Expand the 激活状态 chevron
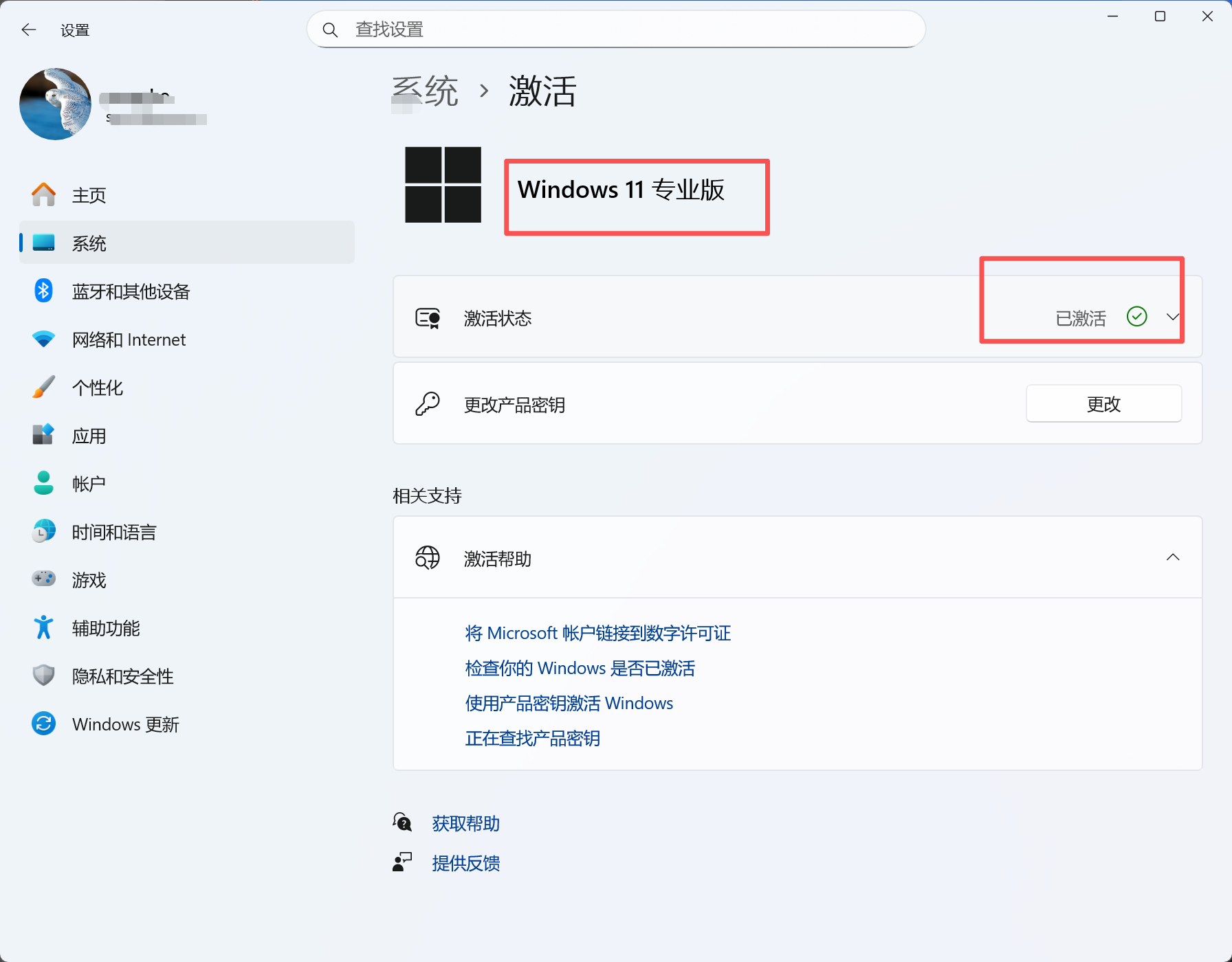Viewport: 1232px width, 962px height. point(1172,317)
